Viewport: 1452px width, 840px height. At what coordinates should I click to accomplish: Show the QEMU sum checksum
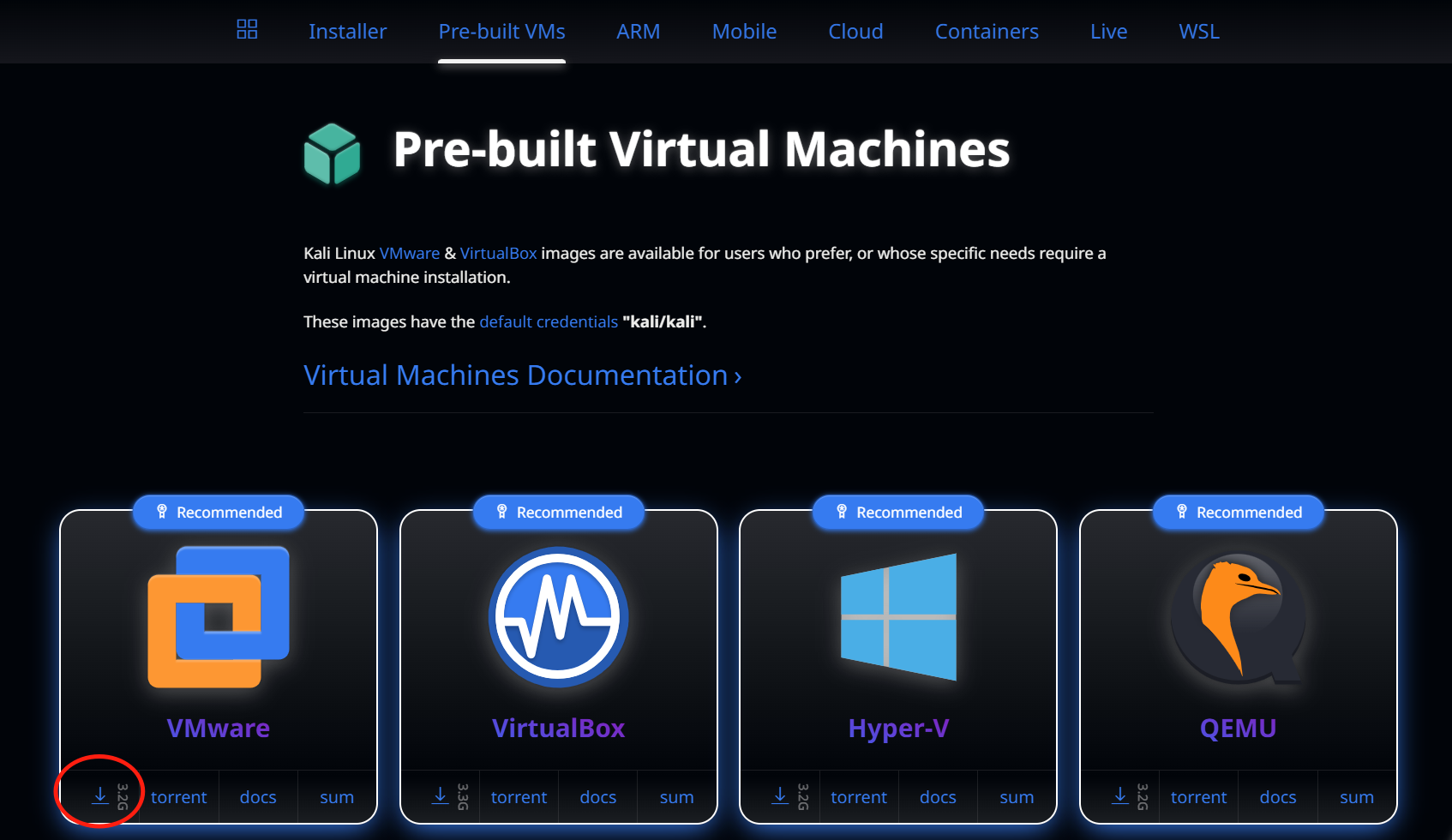(1357, 797)
